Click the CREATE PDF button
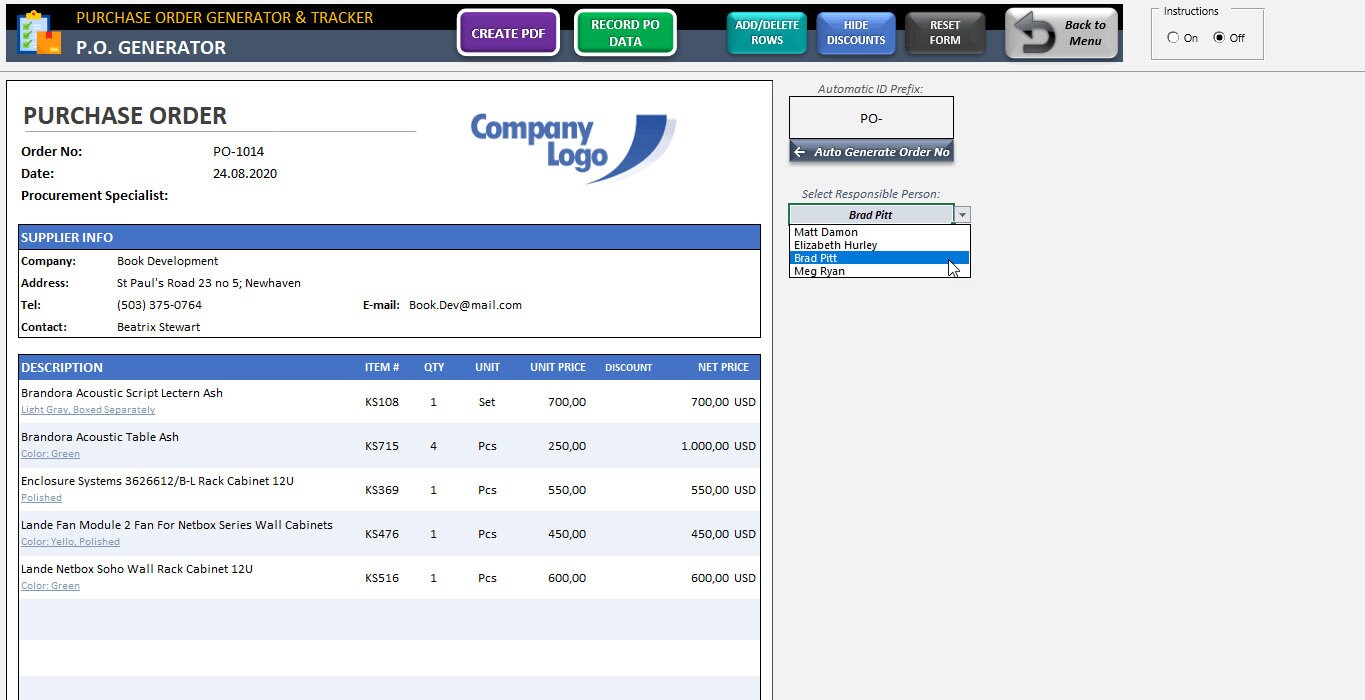Viewport: 1365px width, 700px height. coord(508,33)
